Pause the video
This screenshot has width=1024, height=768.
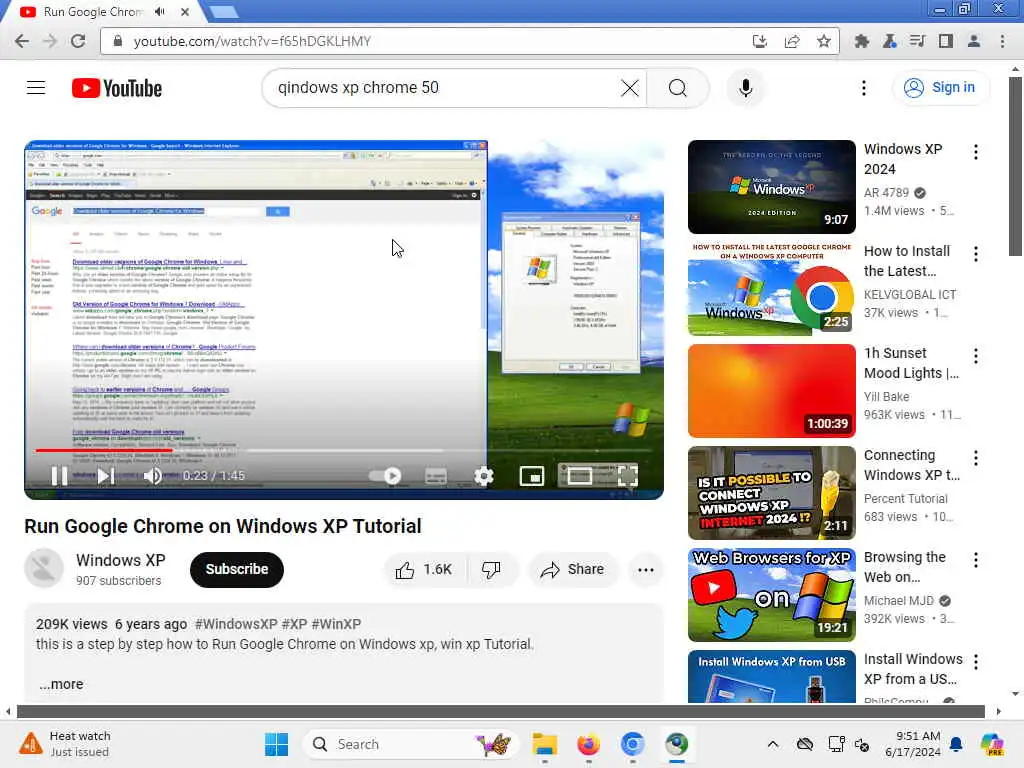(59, 475)
